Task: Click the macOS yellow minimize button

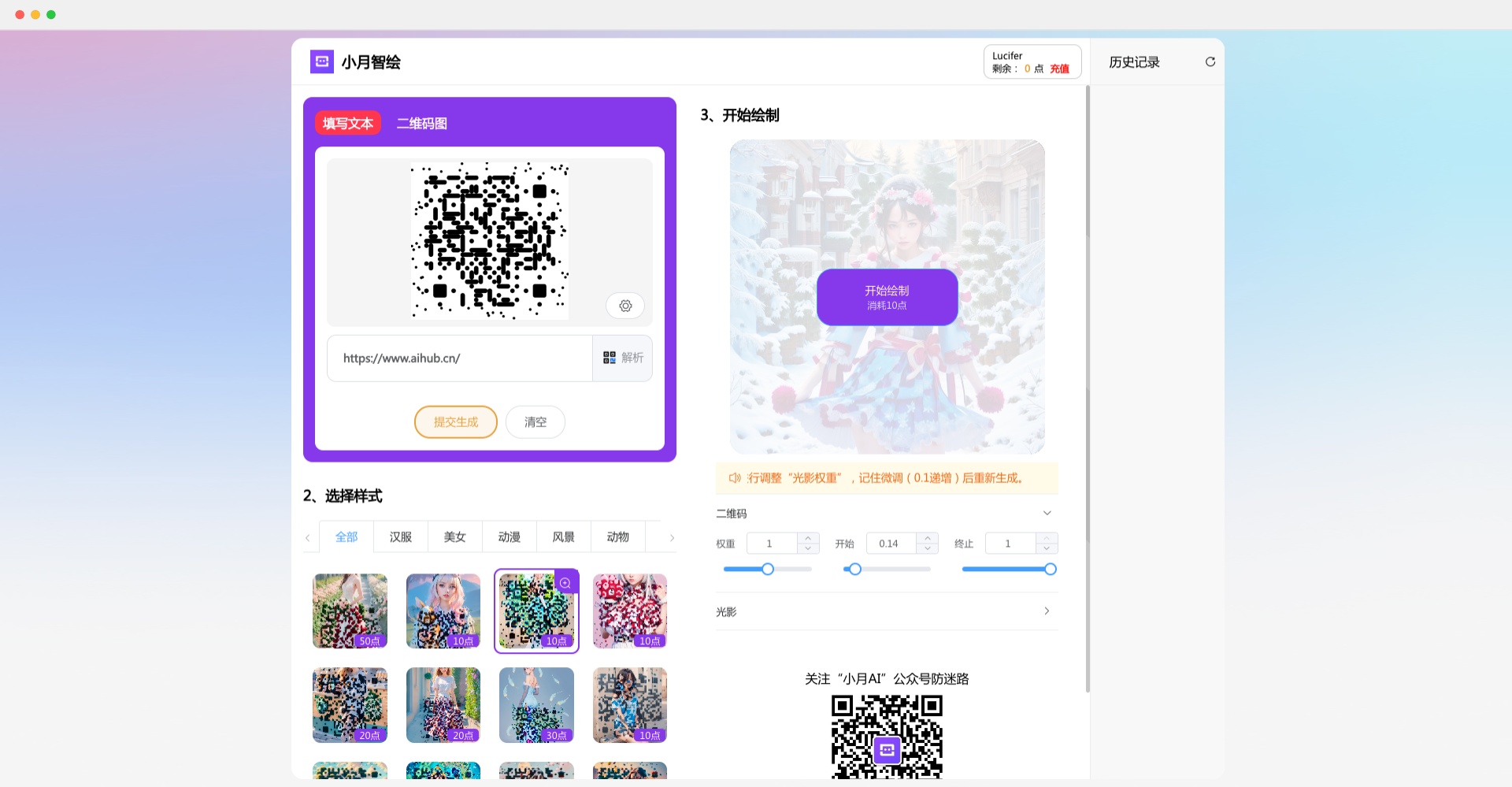Action: click(35, 14)
